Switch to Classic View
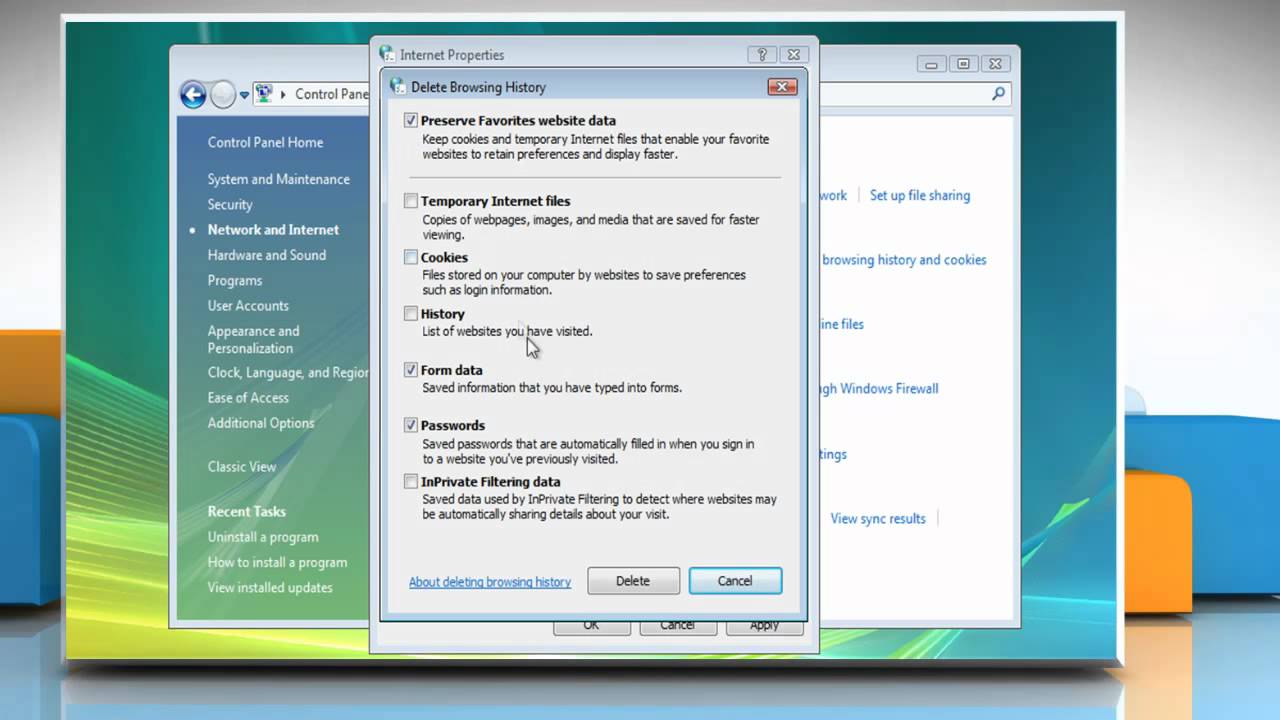1280x720 pixels. (242, 466)
